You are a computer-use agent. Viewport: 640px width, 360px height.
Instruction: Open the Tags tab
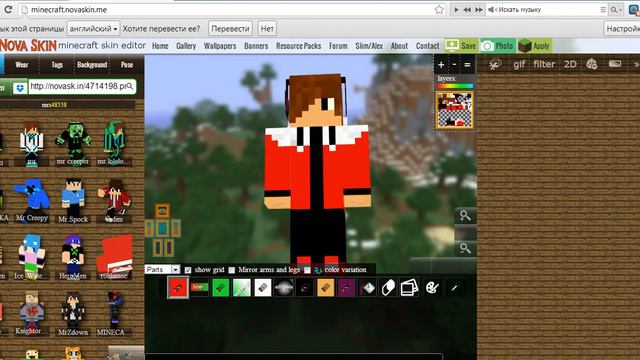coord(57,64)
